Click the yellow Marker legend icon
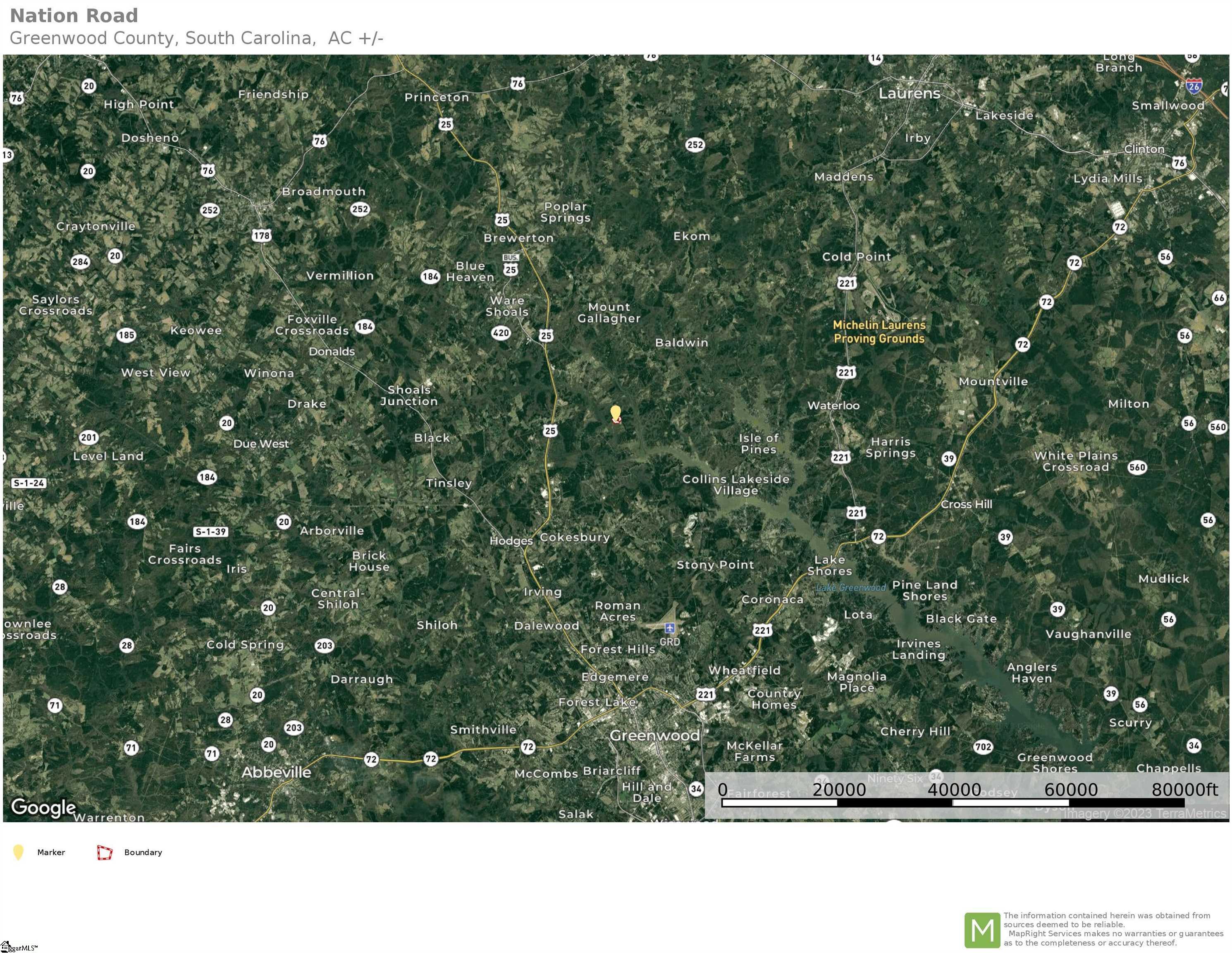This screenshot has width=1232, height=953. [x=18, y=852]
